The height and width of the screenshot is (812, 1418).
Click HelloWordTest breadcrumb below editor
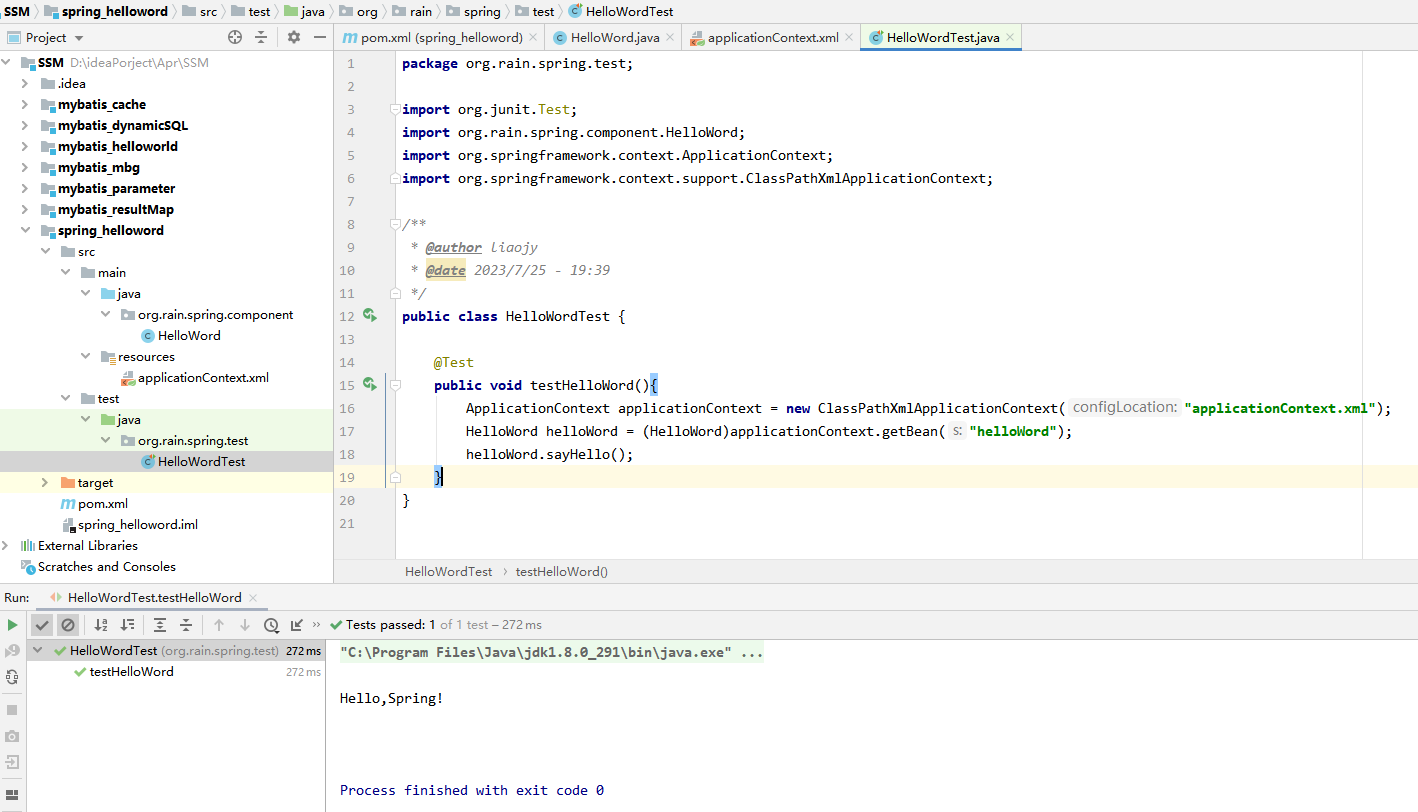pyautogui.click(x=448, y=571)
